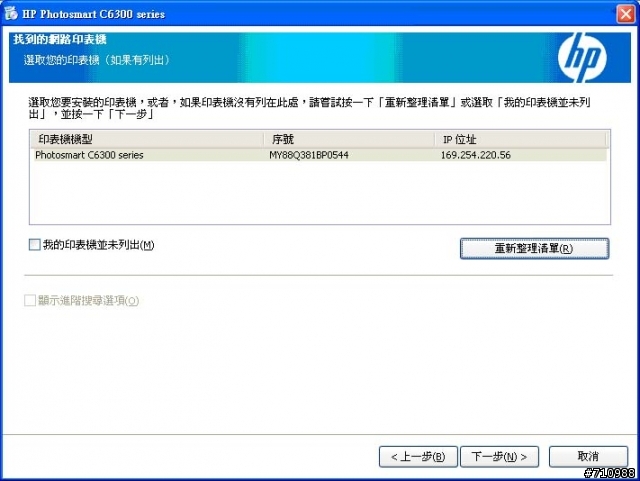
Task: Click the 找到的網路印表機 heading text
Action: (60, 40)
